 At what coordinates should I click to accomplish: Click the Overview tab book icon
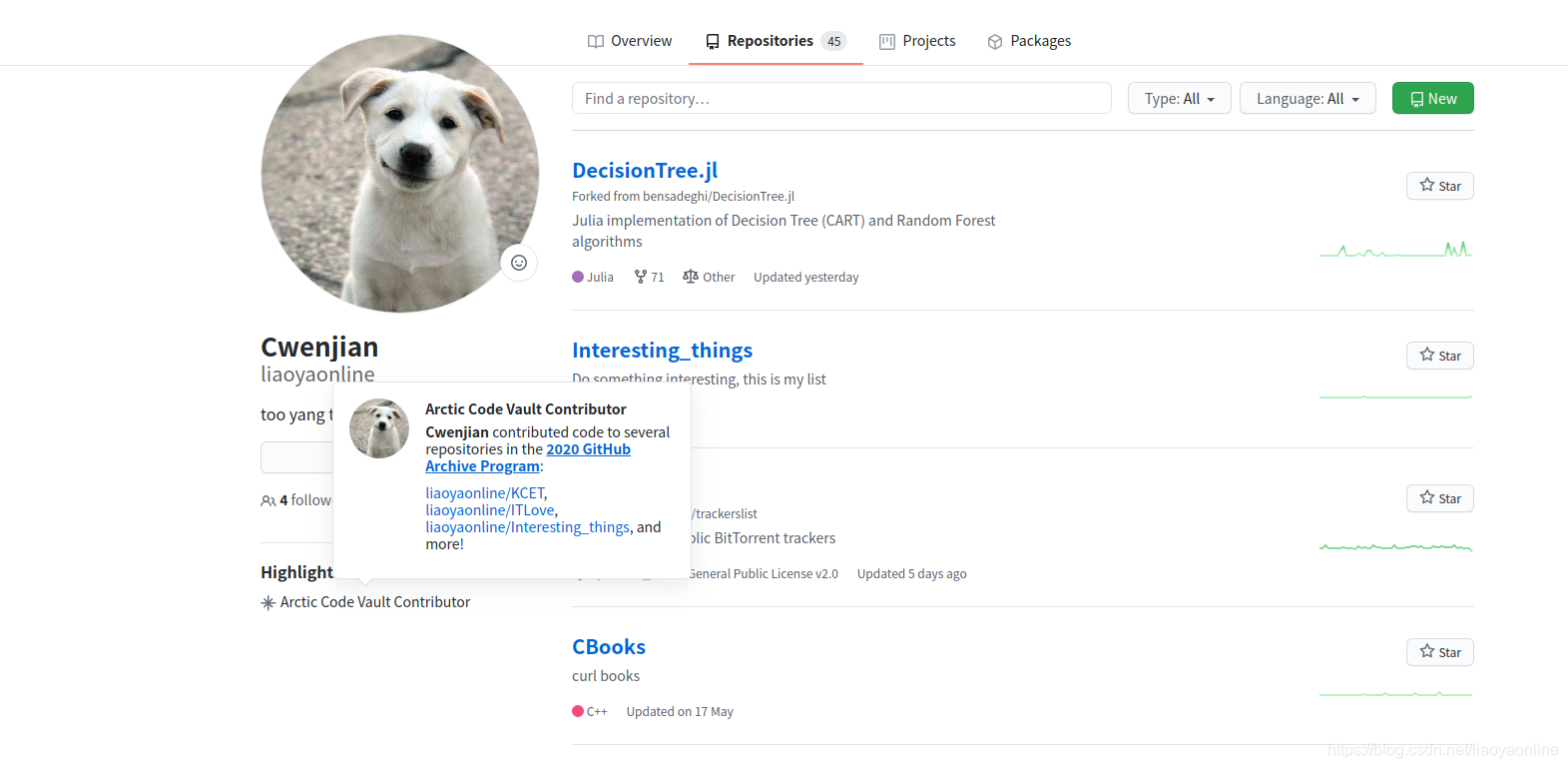pos(596,42)
